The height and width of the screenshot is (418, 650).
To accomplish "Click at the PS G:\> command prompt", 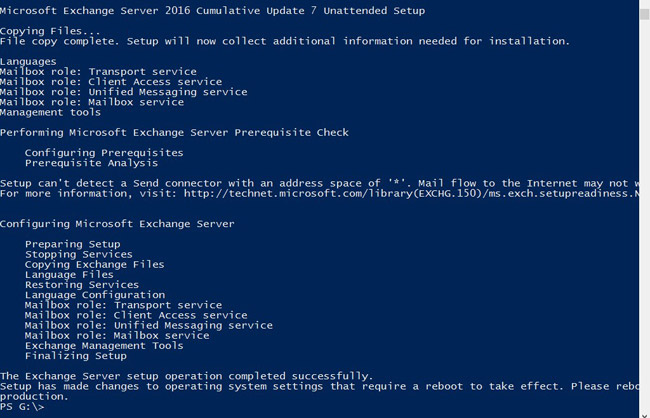I will tap(22, 406).
